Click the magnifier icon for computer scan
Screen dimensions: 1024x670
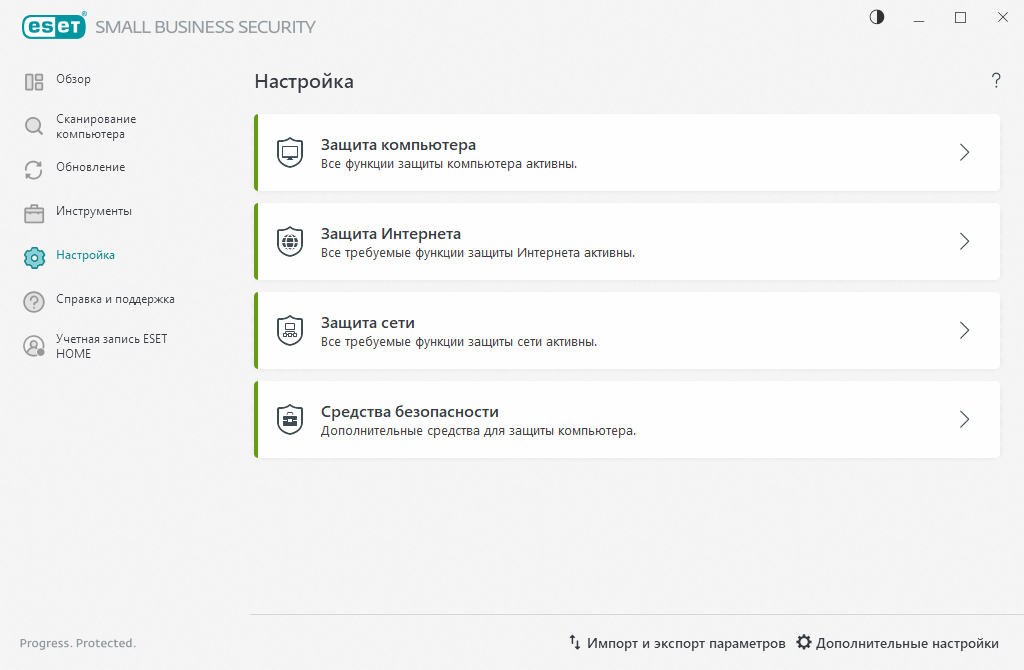click(34, 126)
